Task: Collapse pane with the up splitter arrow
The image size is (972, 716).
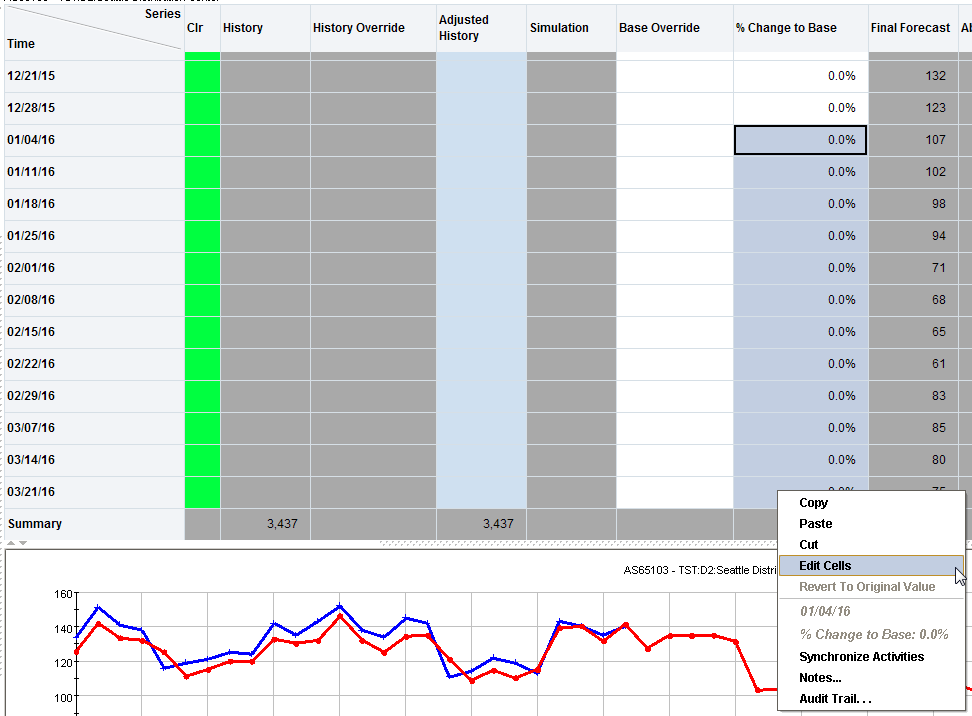Action: (x=11, y=543)
